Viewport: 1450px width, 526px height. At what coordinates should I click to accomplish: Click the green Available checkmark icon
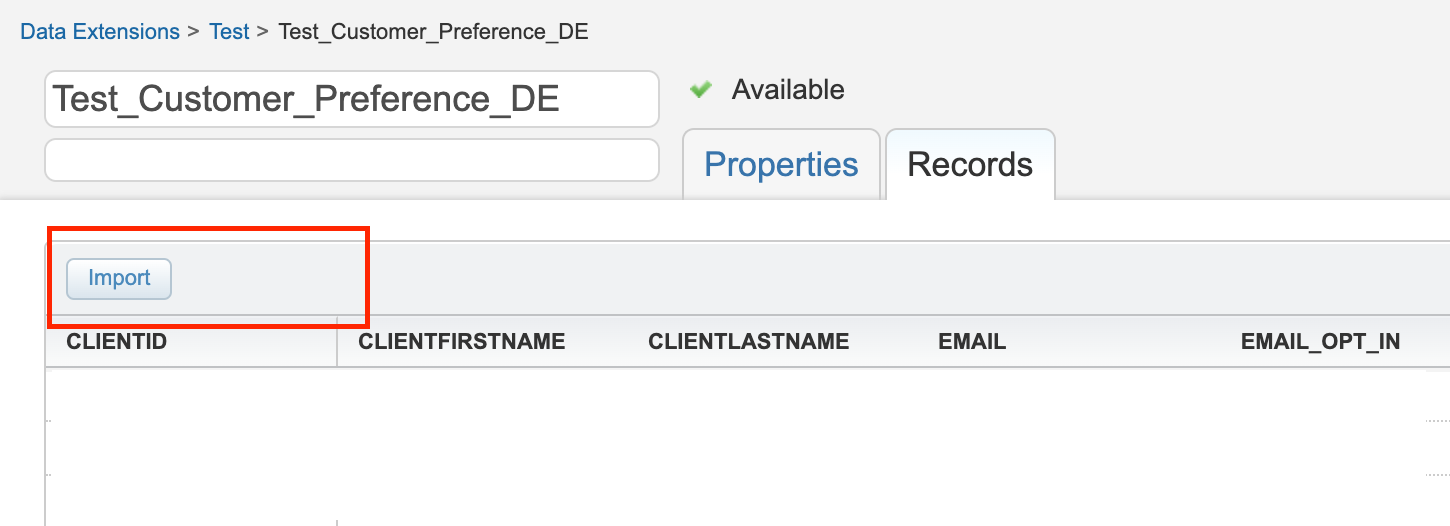pyautogui.click(x=701, y=90)
